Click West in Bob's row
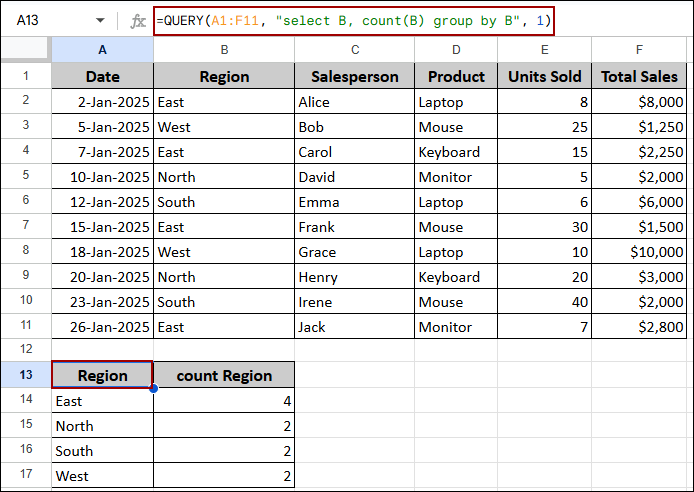 [224, 127]
